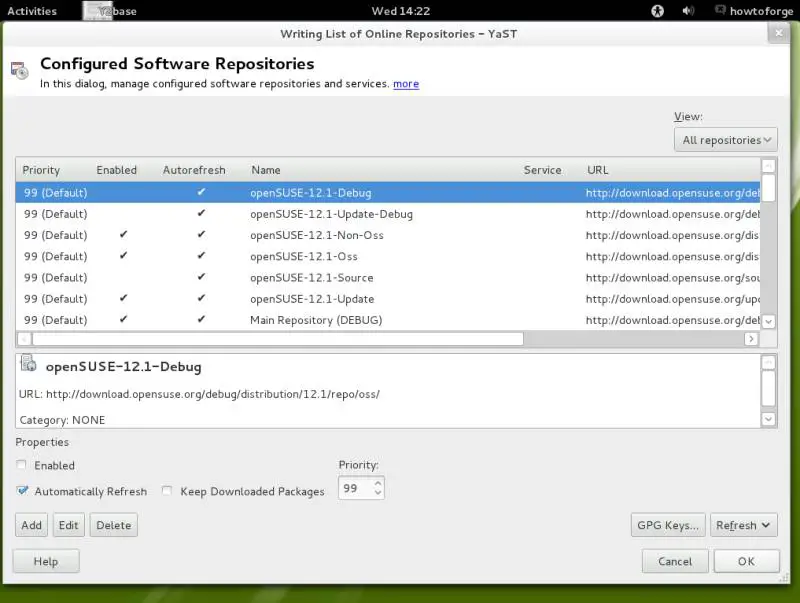Confirm with the OK button
The height and width of the screenshot is (603, 800).
(746, 561)
